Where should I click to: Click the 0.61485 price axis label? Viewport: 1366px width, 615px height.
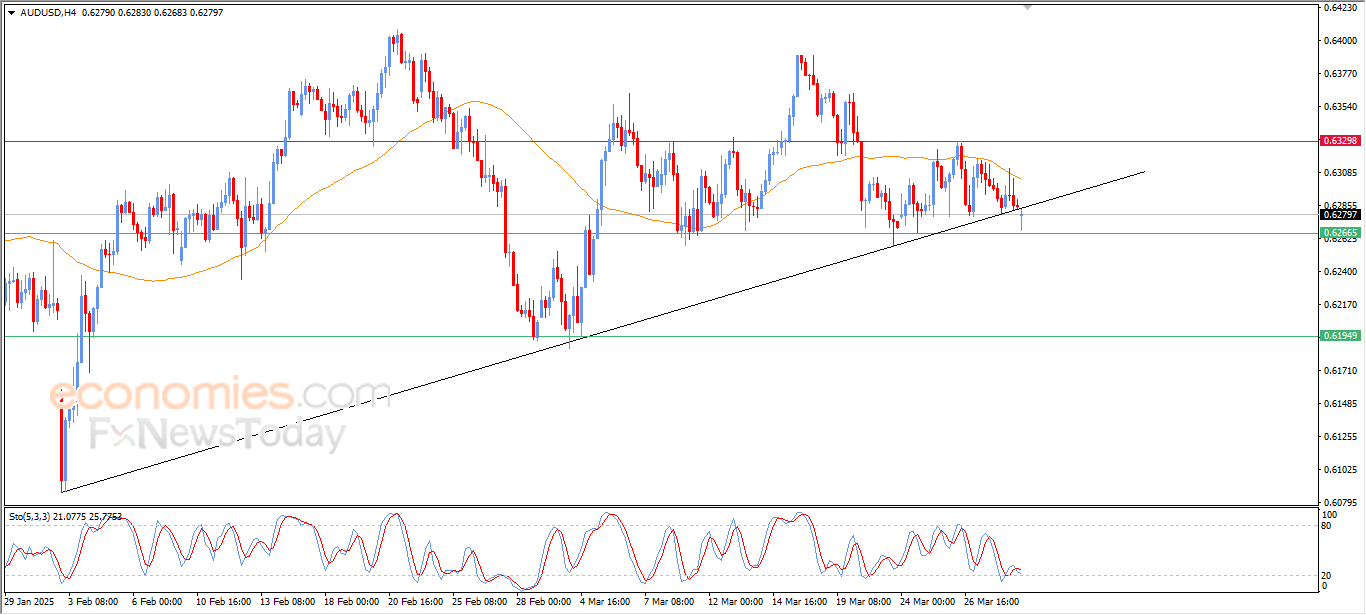click(1340, 403)
